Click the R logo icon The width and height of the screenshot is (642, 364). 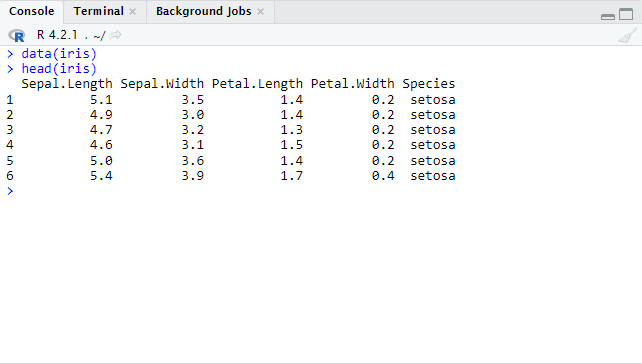(x=17, y=36)
